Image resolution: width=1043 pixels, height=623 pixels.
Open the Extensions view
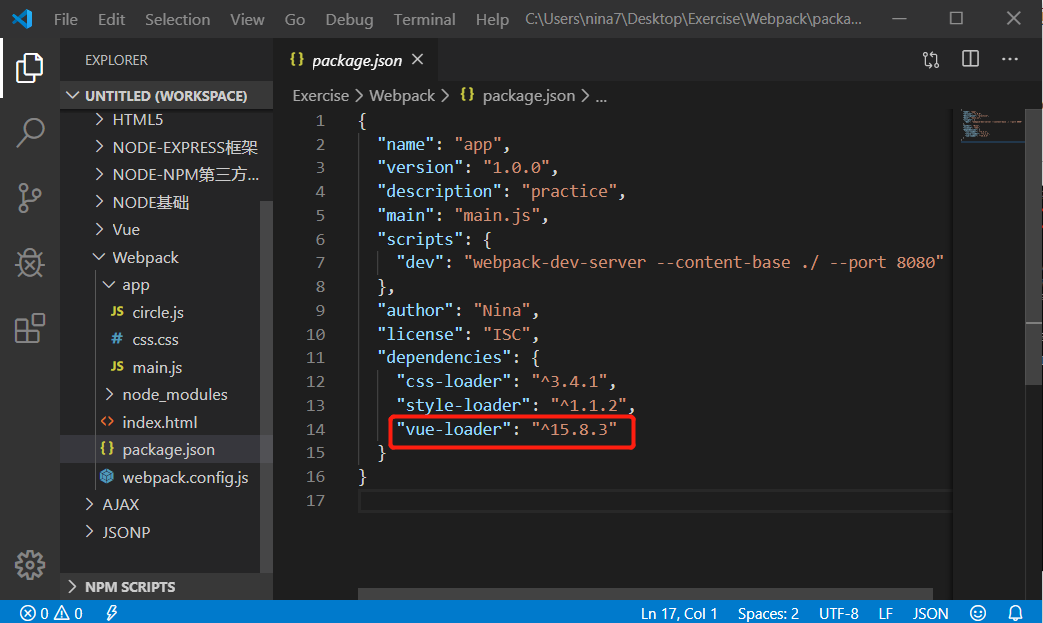pyautogui.click(x=29, y=328)
